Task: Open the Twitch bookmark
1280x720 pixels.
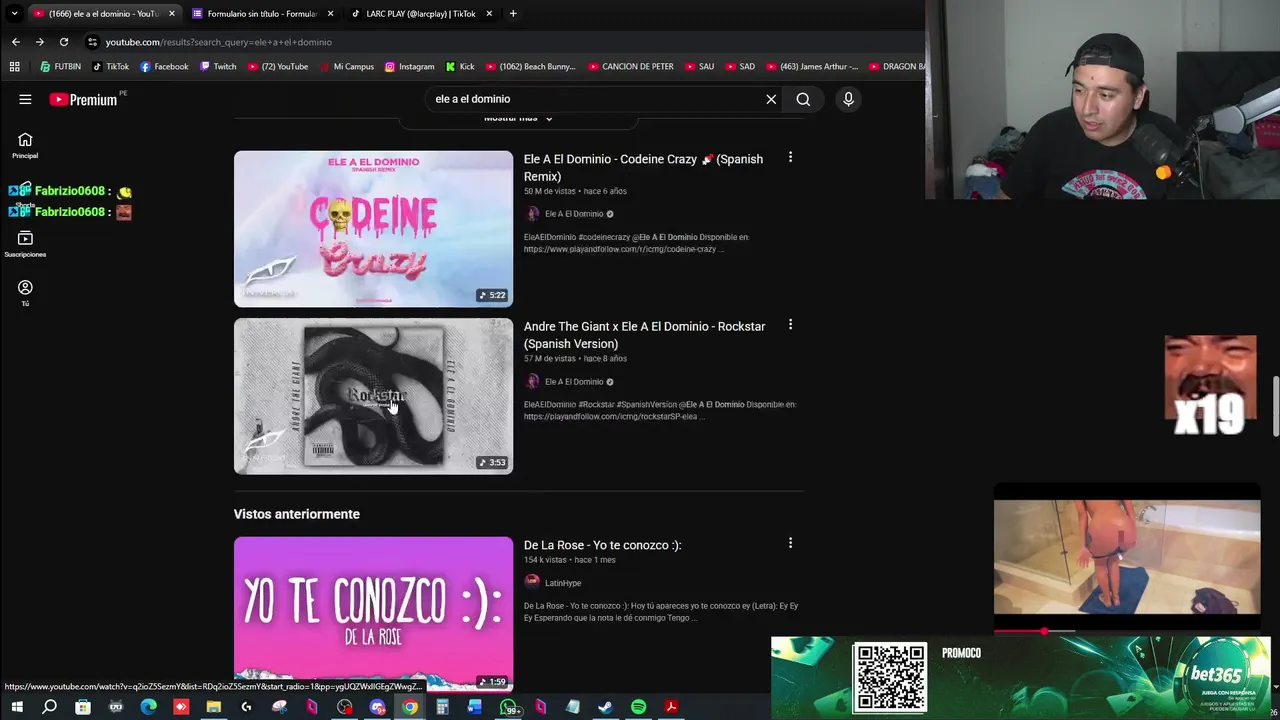Action: click(218, 67)
